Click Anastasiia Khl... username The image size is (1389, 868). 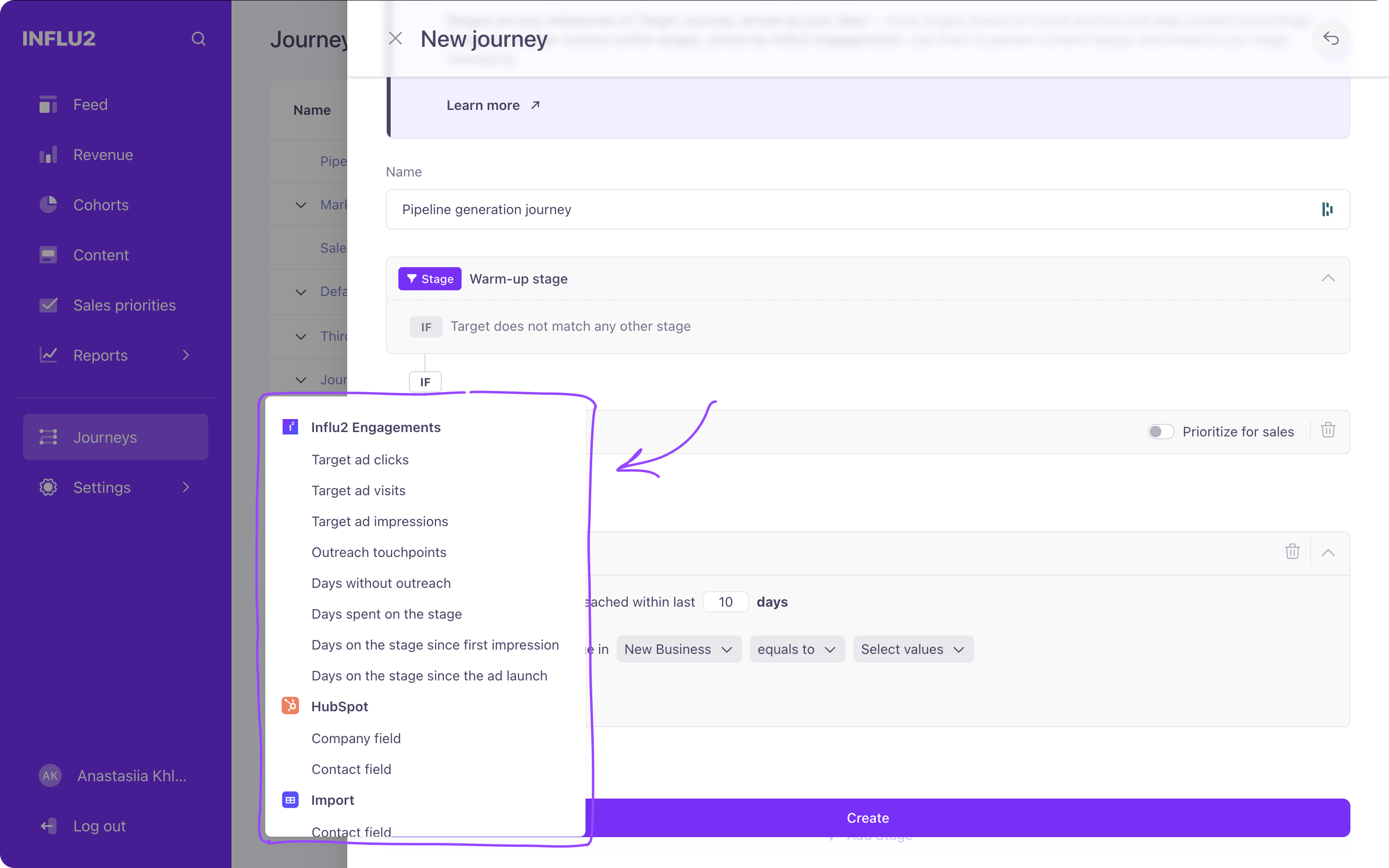coord(132,775)
